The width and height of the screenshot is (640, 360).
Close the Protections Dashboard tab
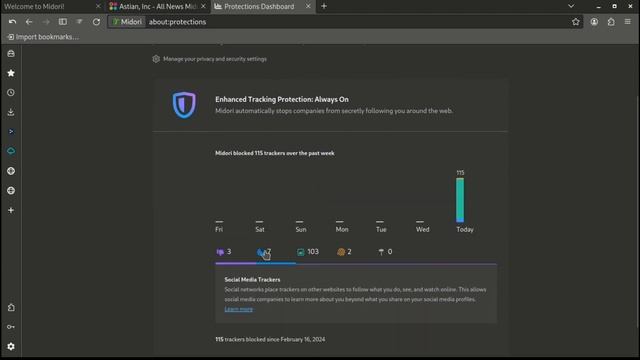[308, 7]
